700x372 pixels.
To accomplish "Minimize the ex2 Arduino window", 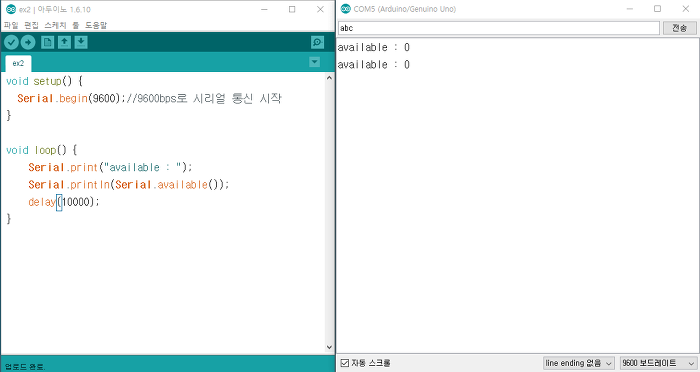I will tap(264, 9).
